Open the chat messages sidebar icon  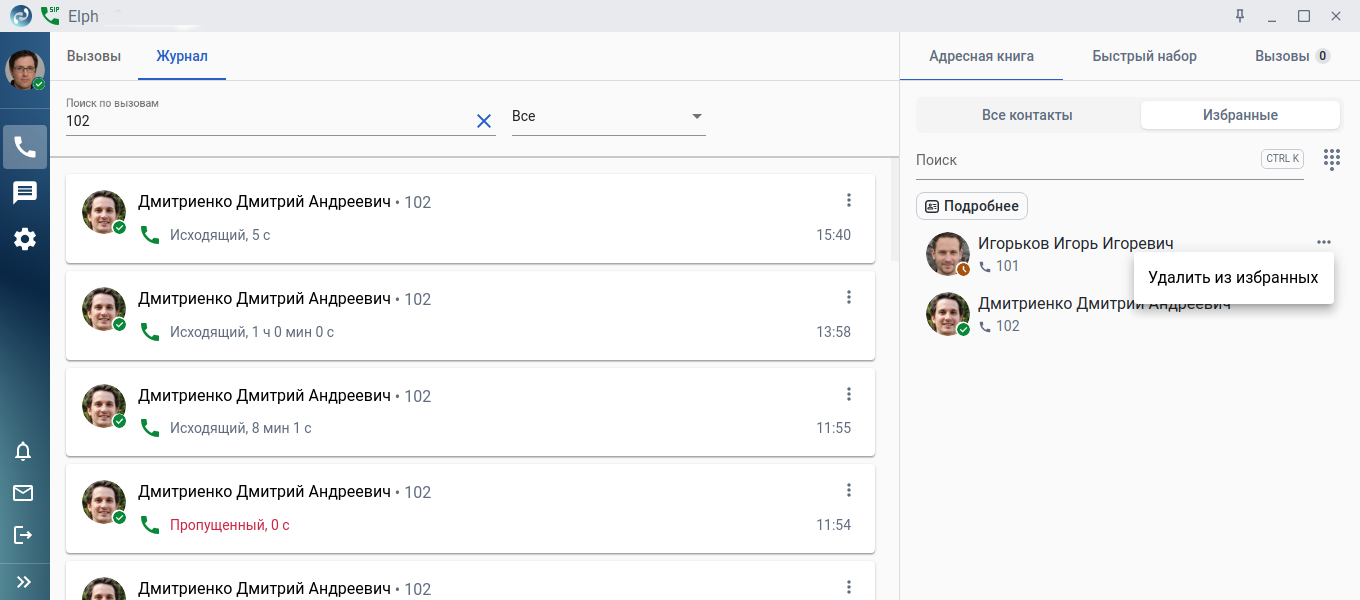pyautogui.click(x=25, y=193)
